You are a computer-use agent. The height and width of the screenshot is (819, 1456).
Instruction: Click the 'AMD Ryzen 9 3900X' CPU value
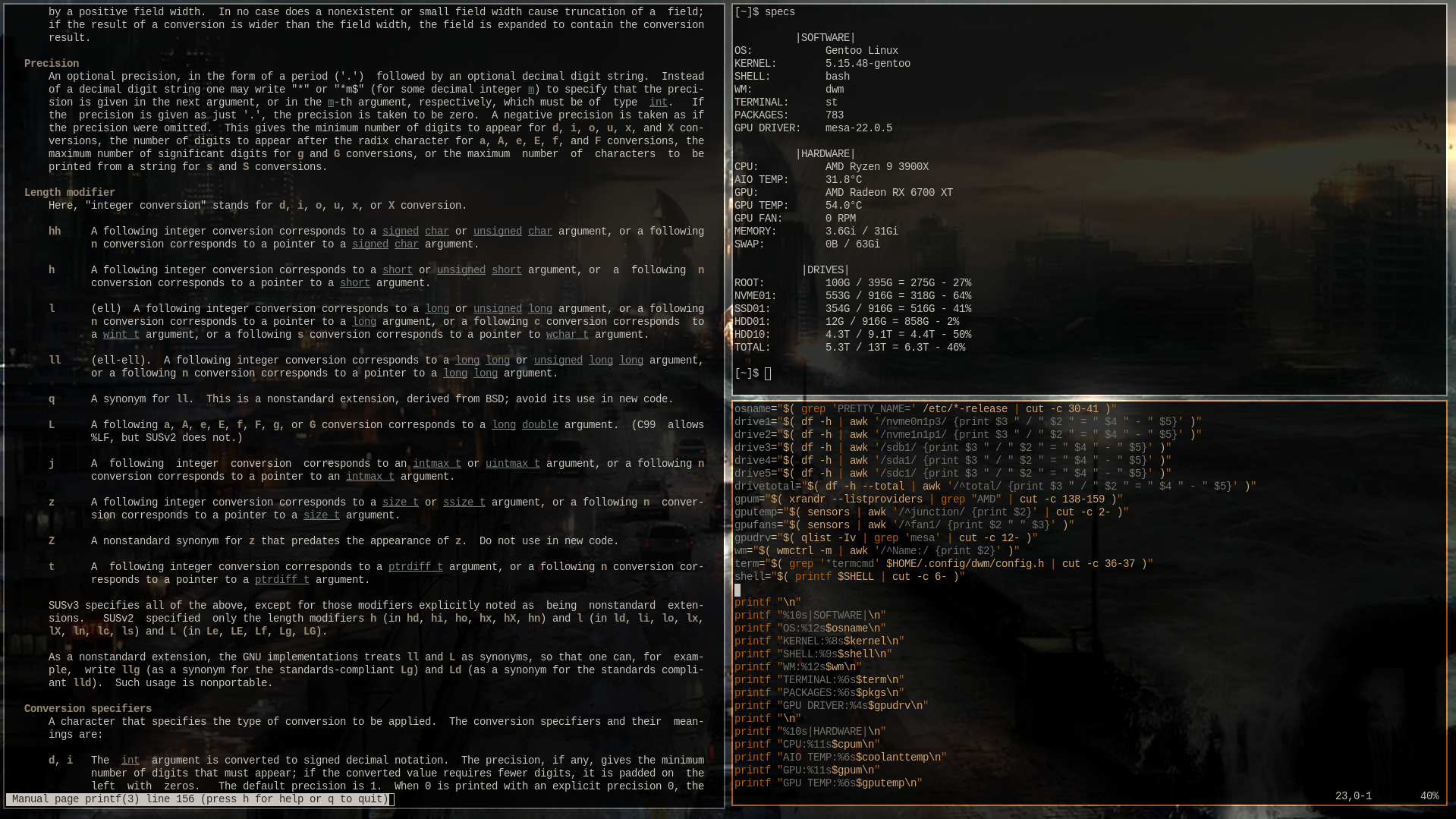point(877,167)
